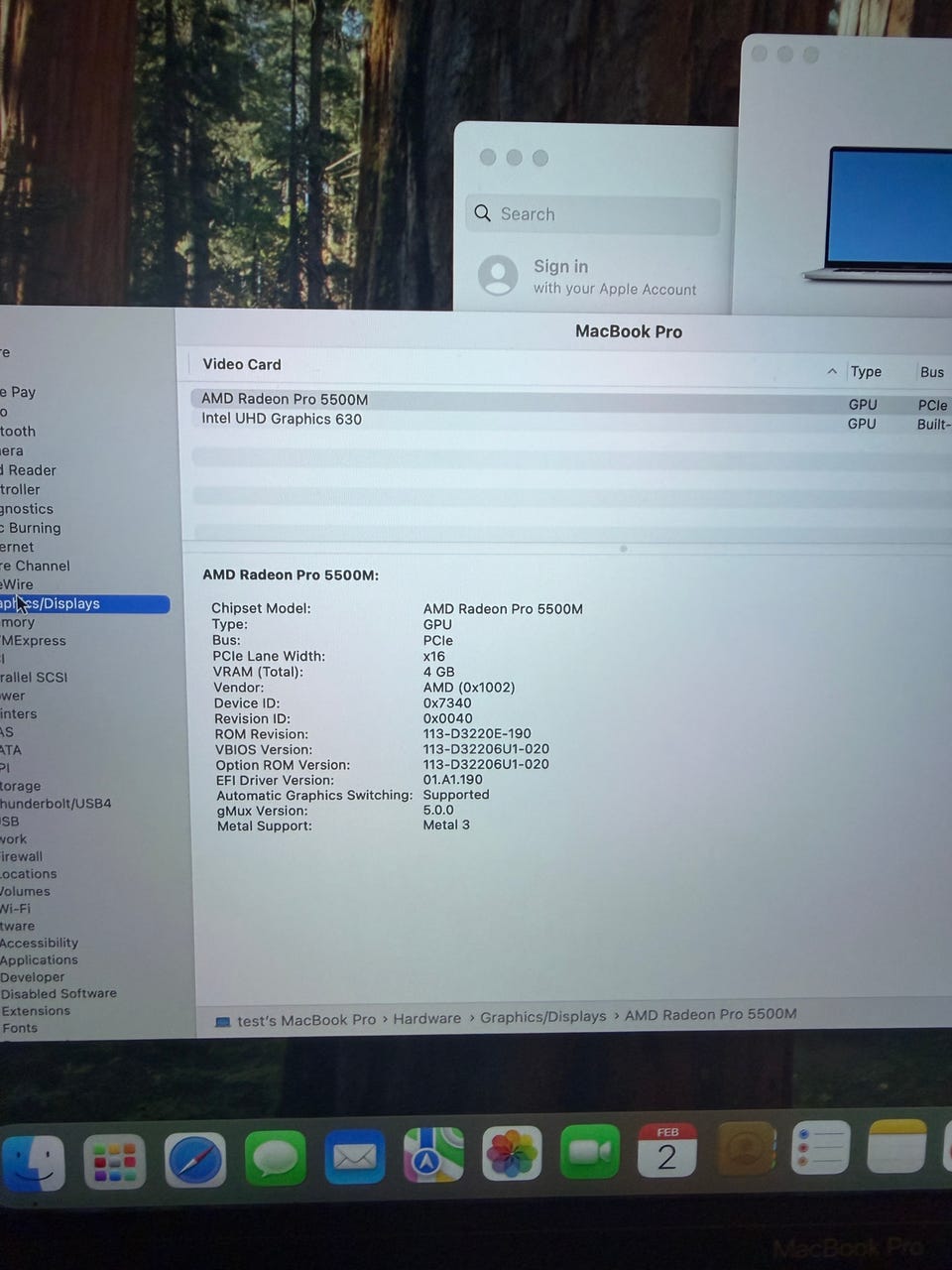Select NVMExpress in the sidebar
Viewport: 952px width, 1270px height.
coord(33,641)
